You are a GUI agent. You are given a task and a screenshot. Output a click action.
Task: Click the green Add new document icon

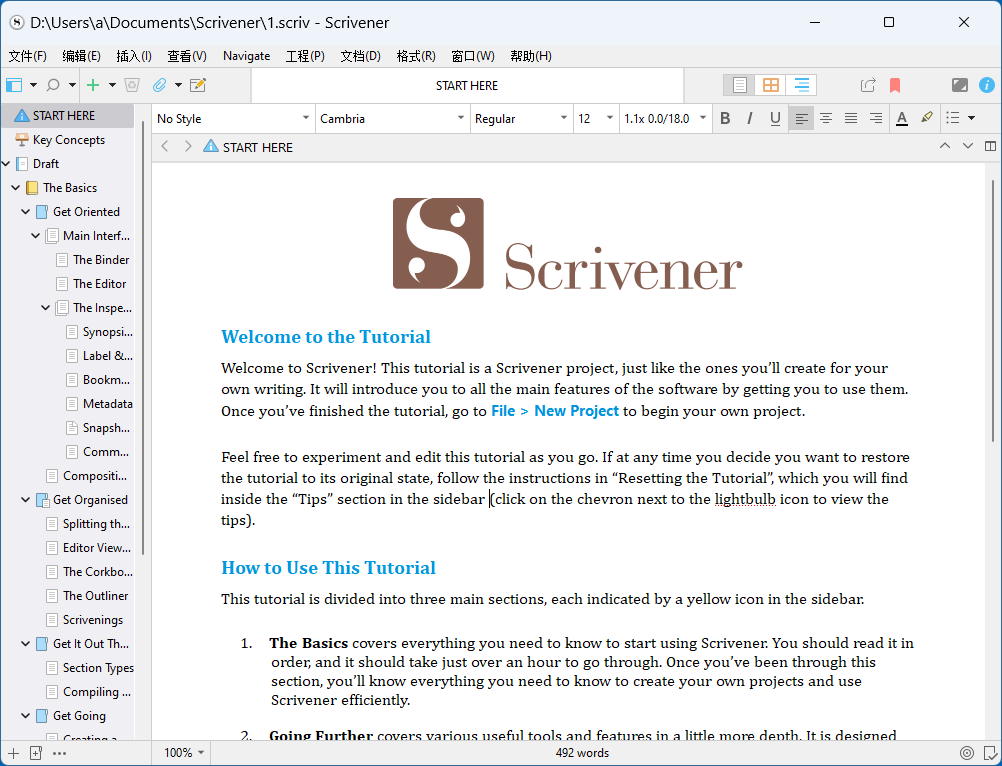pyautogui.click(x=93, y=85)
